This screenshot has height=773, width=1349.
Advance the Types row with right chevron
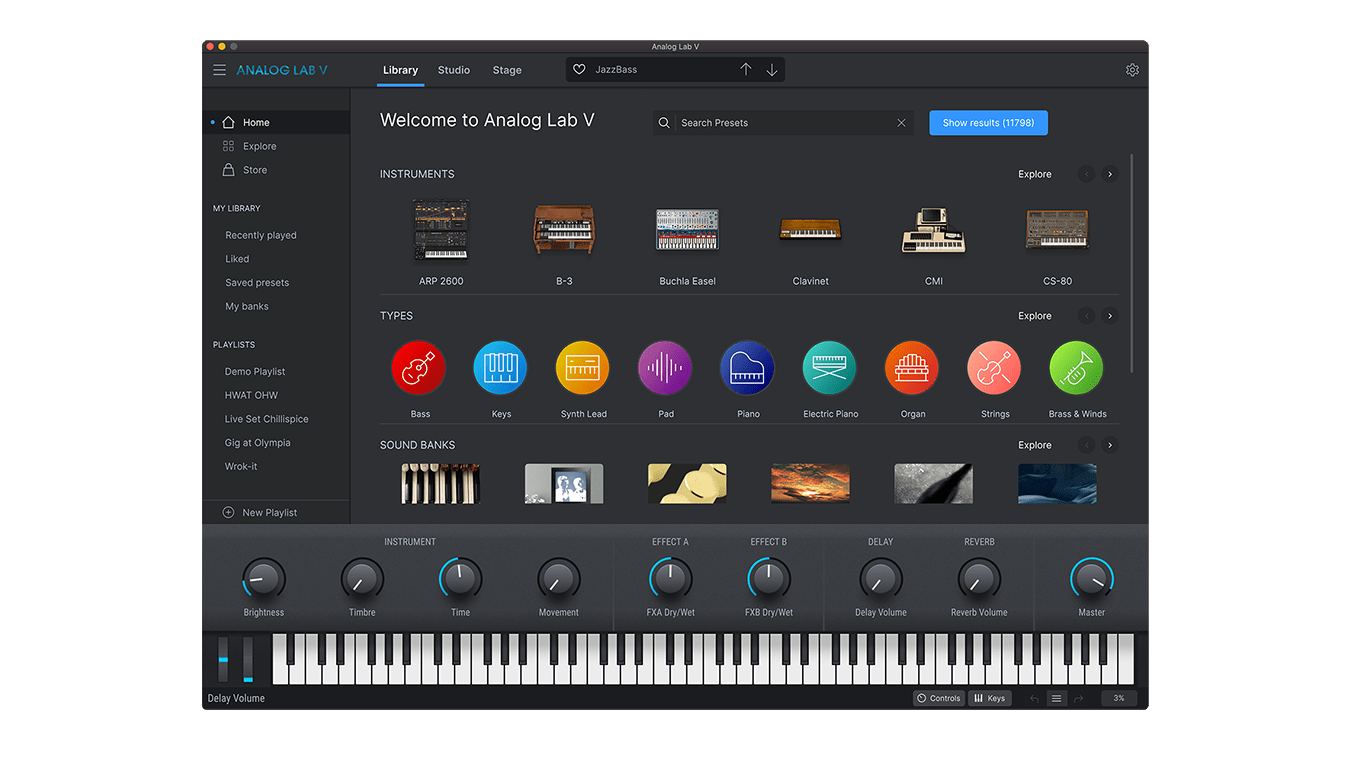1109,316
